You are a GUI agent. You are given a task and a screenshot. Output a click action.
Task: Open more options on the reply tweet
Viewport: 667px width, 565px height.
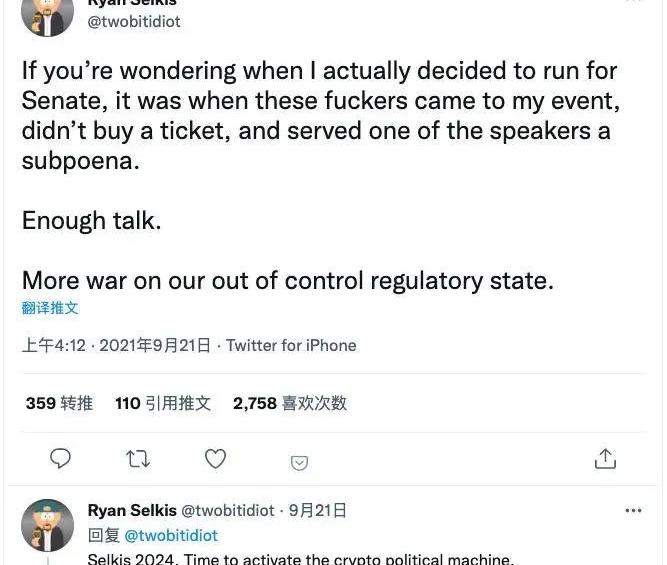633,510
